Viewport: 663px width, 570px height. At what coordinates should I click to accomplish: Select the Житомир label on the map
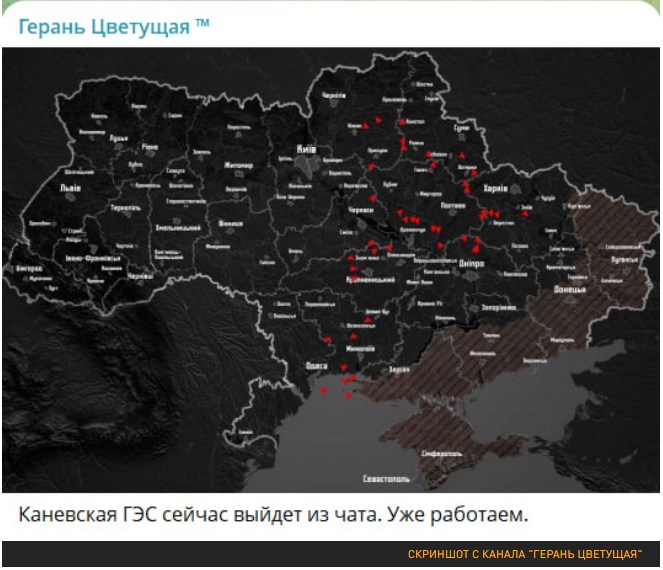point(238,165)
